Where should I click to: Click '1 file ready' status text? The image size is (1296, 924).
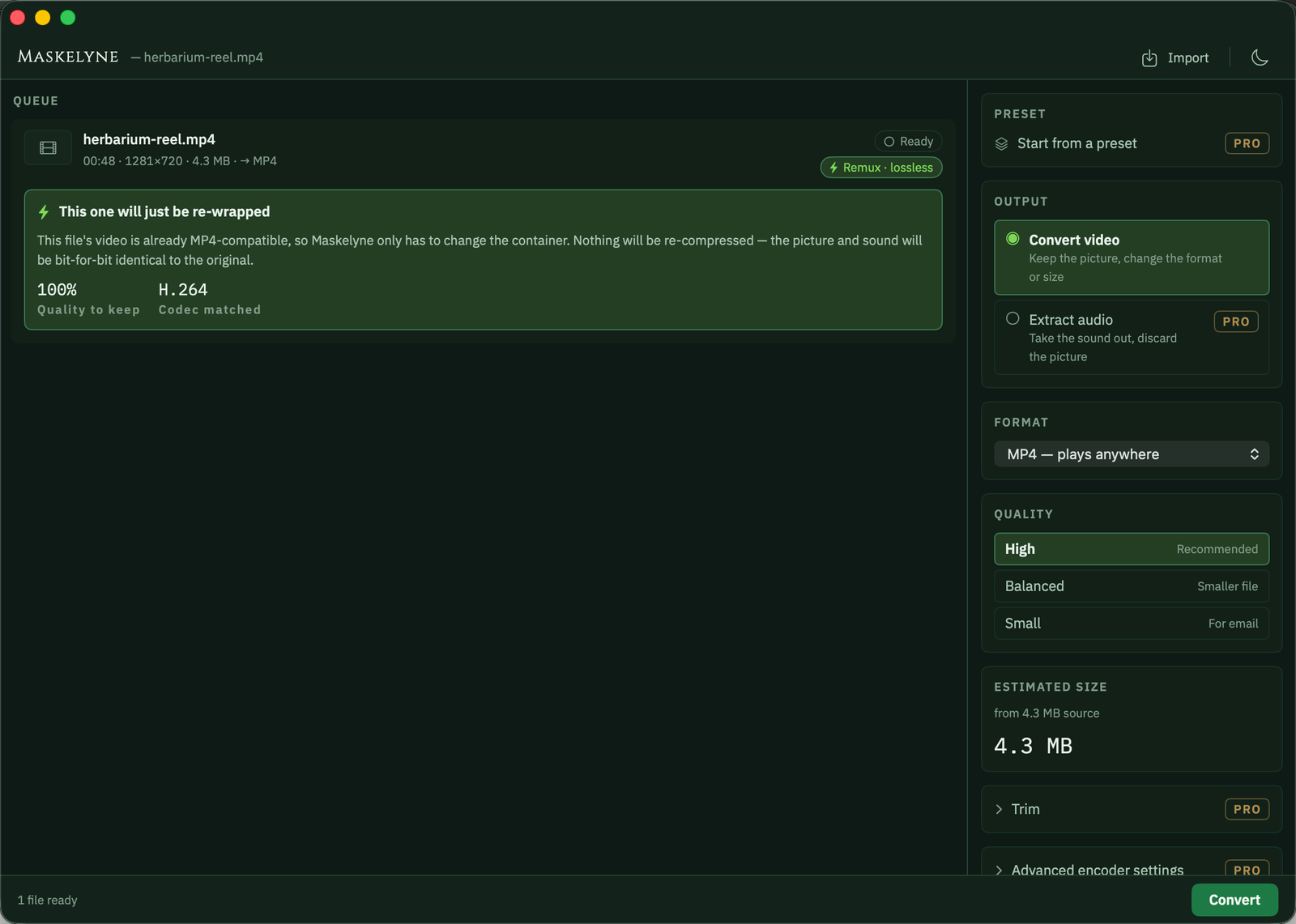[48, 900]
